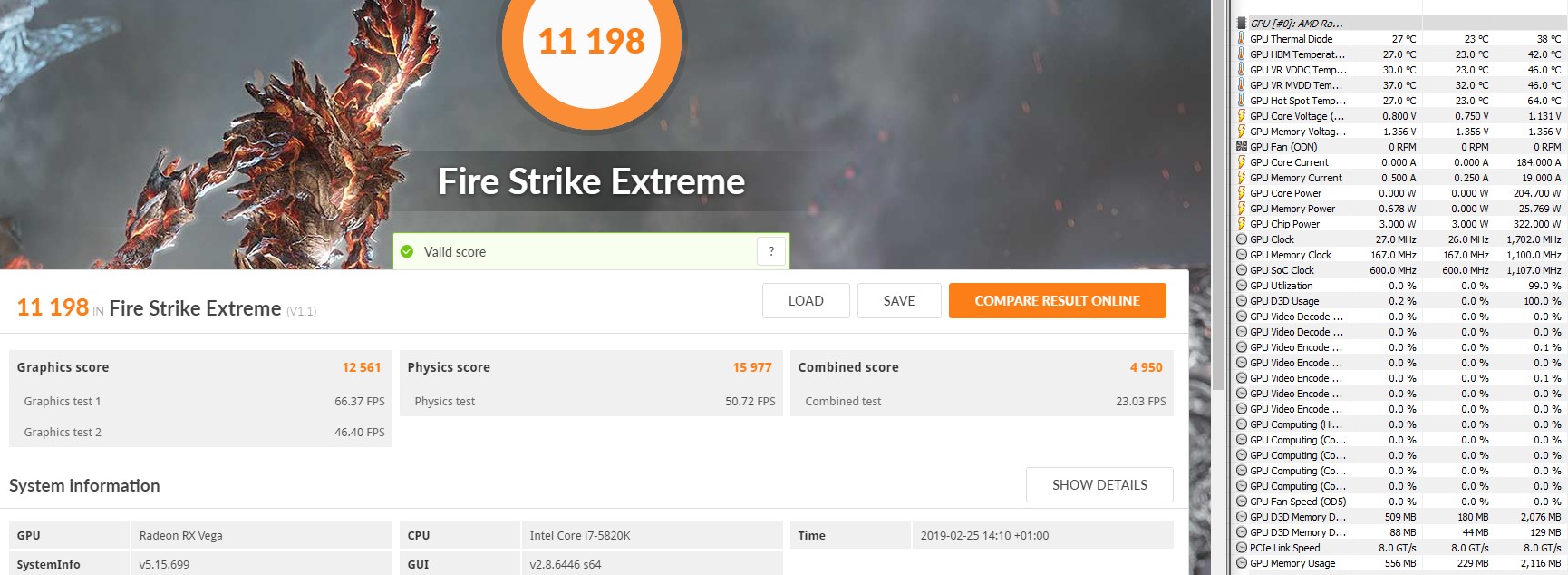Viewport: 1568px width, 575px height.
Task: Click the Intel Core i7-5820K CPU value
Action: pos(580,536)
